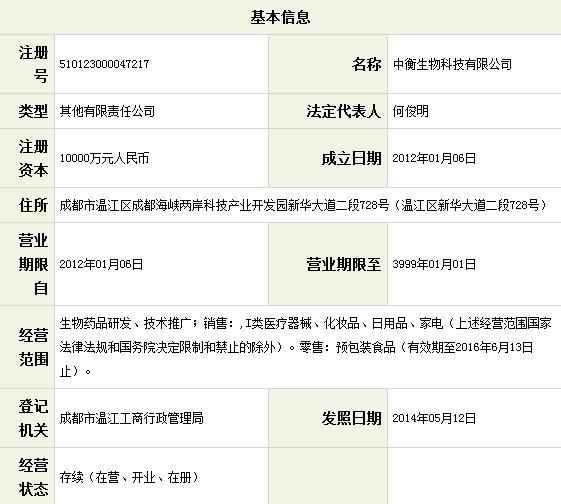Click issue date 2014年05月12日
This screenshot has width=561, height=504.
click(x=434, y=418)
